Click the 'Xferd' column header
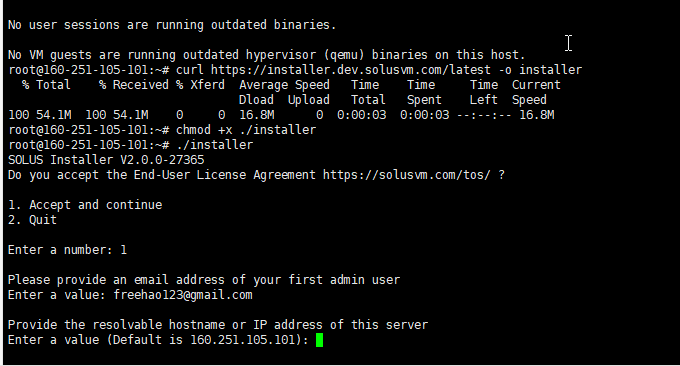Image resolution: width=680 pixels, height=366 pixels. click(x=207, y=85)
